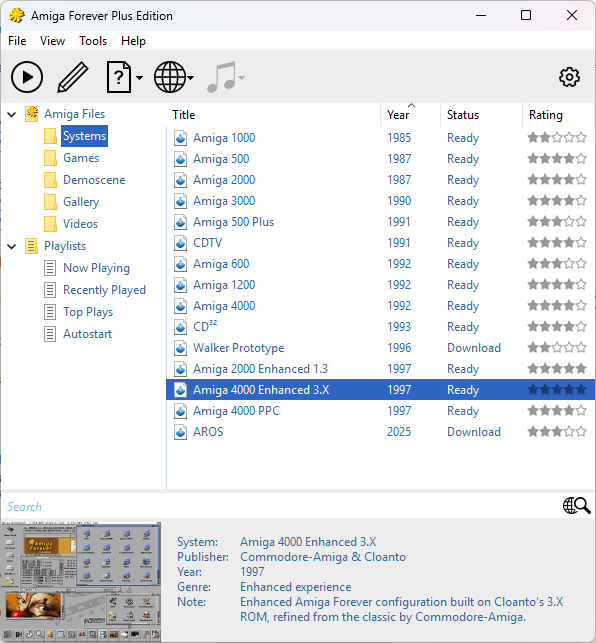Image resolution: width=596 pixels, height=643 pixels.
Task: Click the Amiga 2000 file icon
Action: (180, 180)
